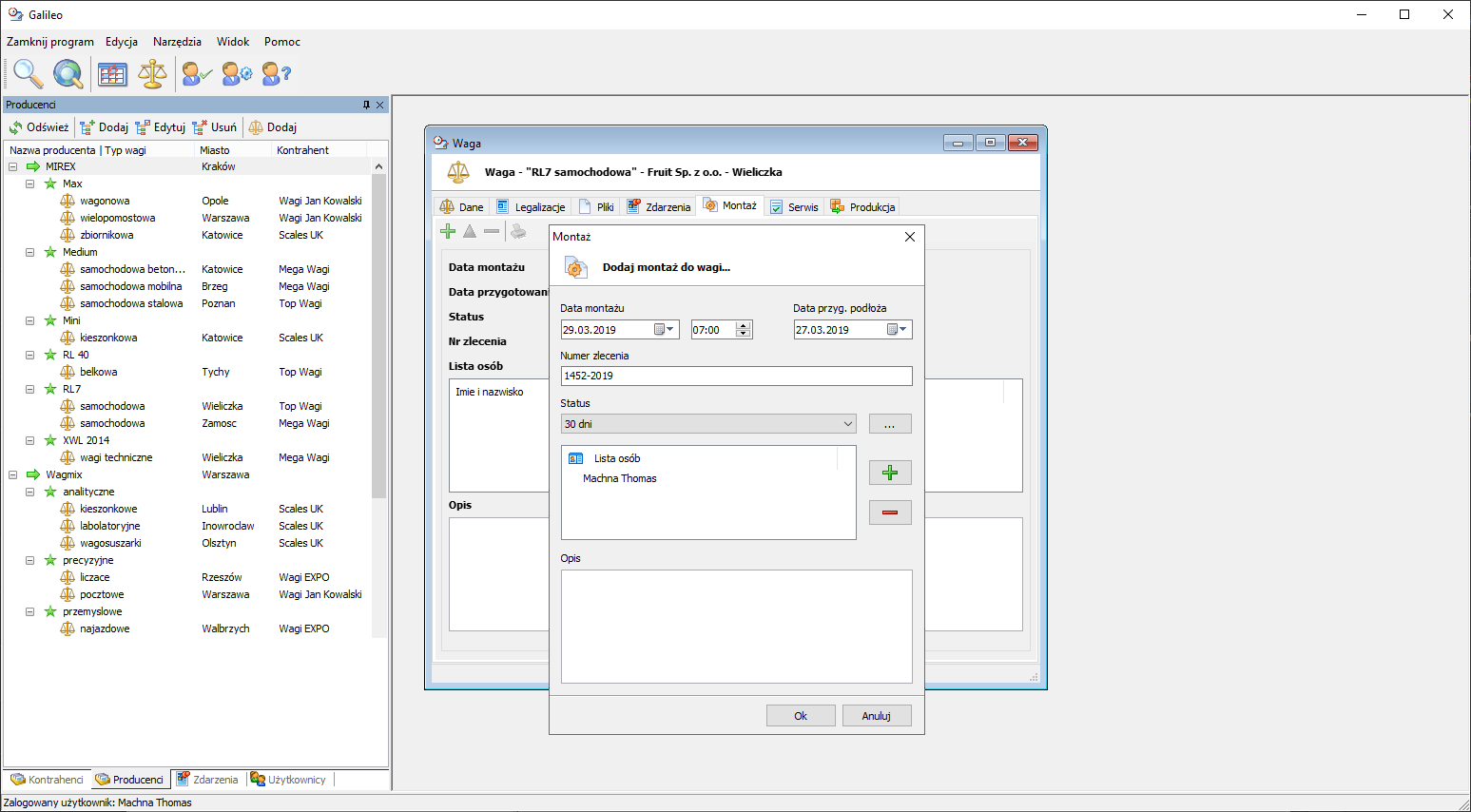Confirm dialog with Ok button
Viewport: 1471px width, 812px height.
click(x=801, y=716)
